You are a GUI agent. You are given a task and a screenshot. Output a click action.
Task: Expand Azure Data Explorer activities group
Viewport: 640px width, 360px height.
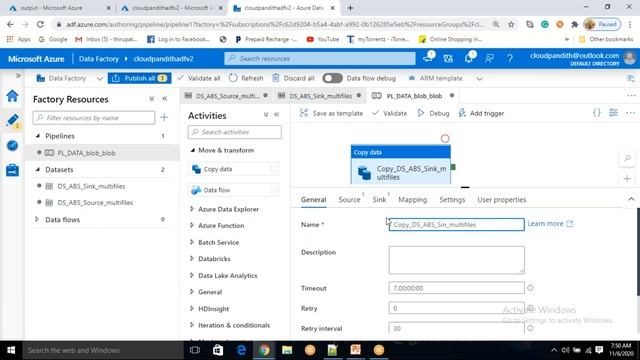[x=192, y=209]
